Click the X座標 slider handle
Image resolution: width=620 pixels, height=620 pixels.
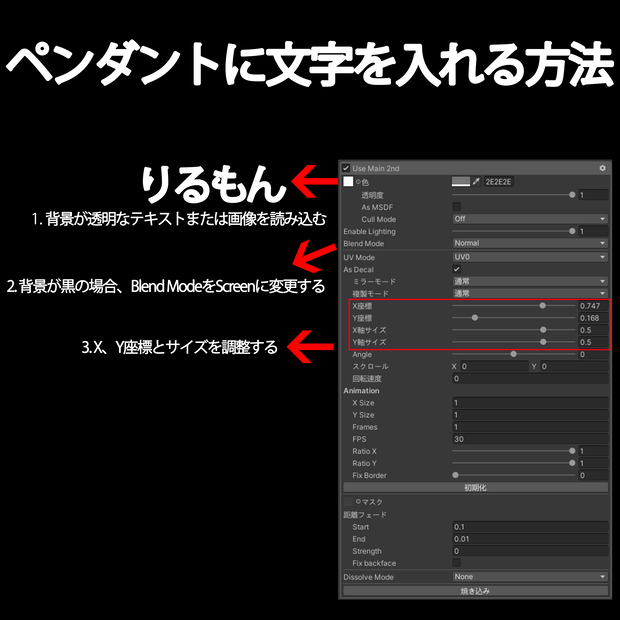(542, 306)
